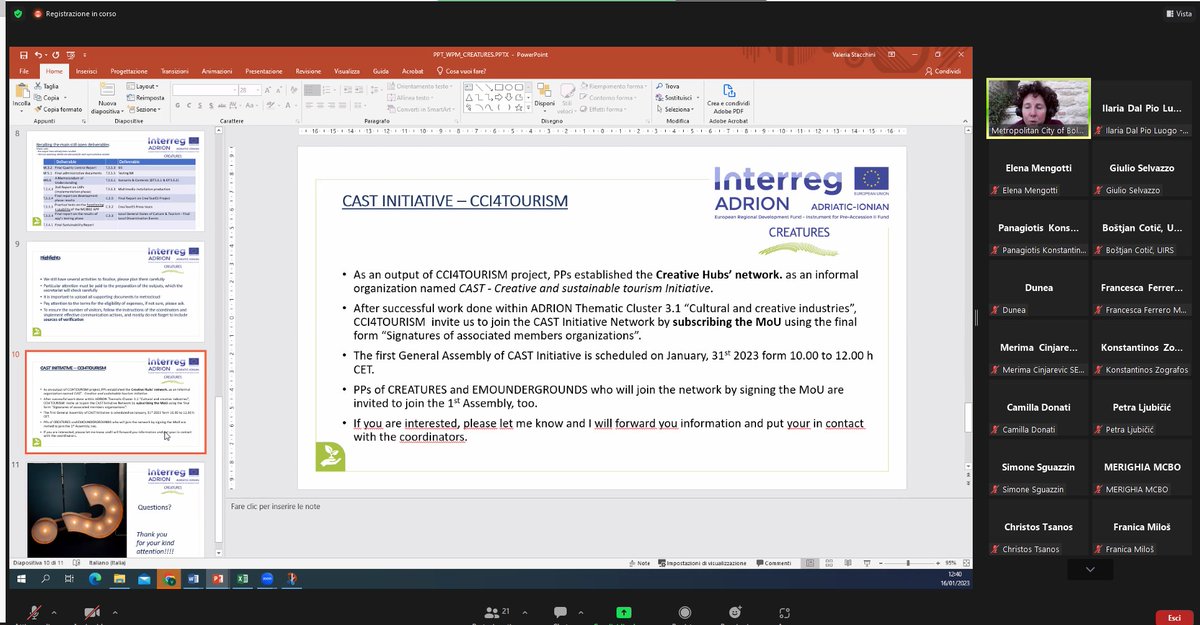Image resolution: width=1200 pixels, height=625 pixels.
Task: Open the Animazioni ribbon tab
Action: pyautogui.click(x=217, y=71)
